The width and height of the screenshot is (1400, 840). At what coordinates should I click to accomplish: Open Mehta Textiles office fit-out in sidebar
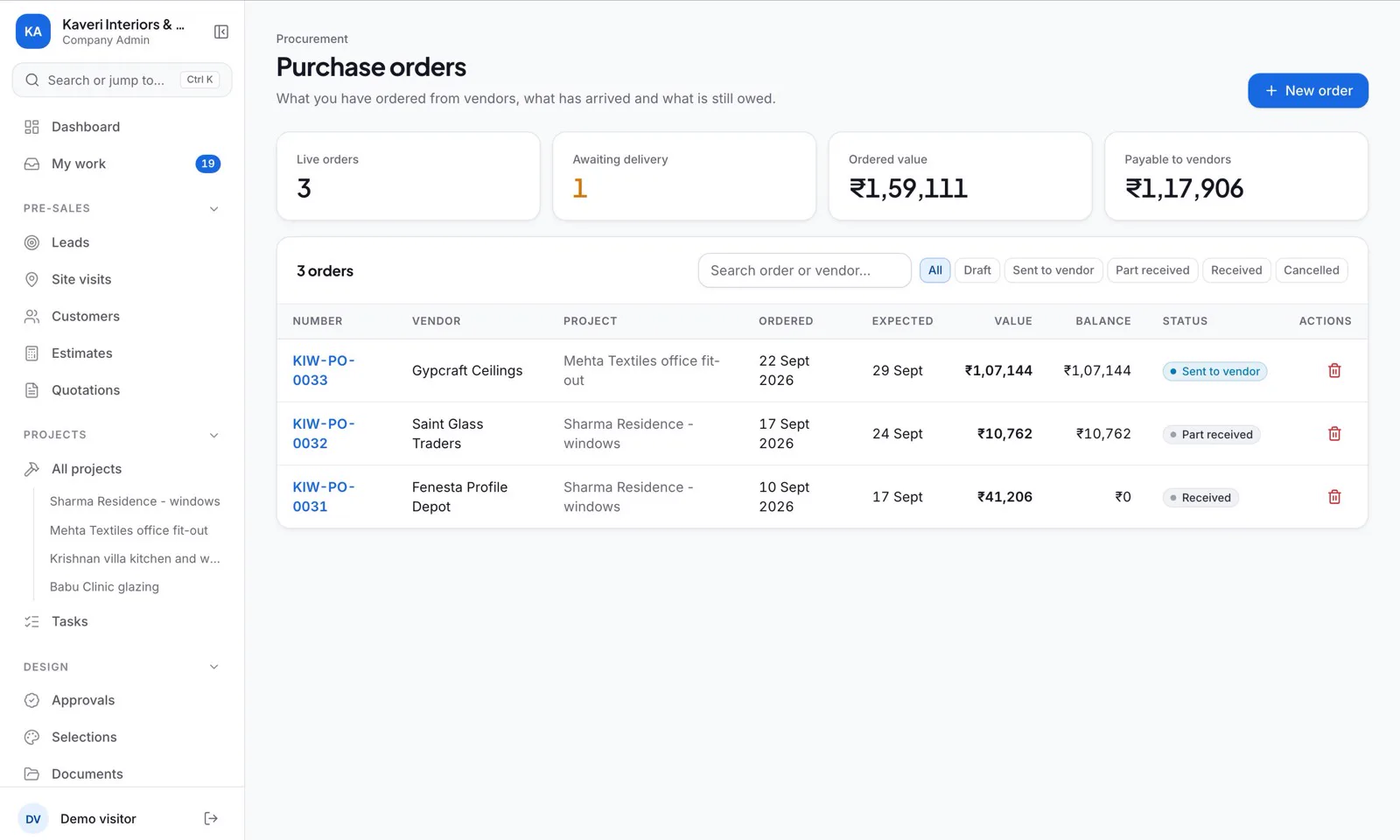click(x=129, y=530)
